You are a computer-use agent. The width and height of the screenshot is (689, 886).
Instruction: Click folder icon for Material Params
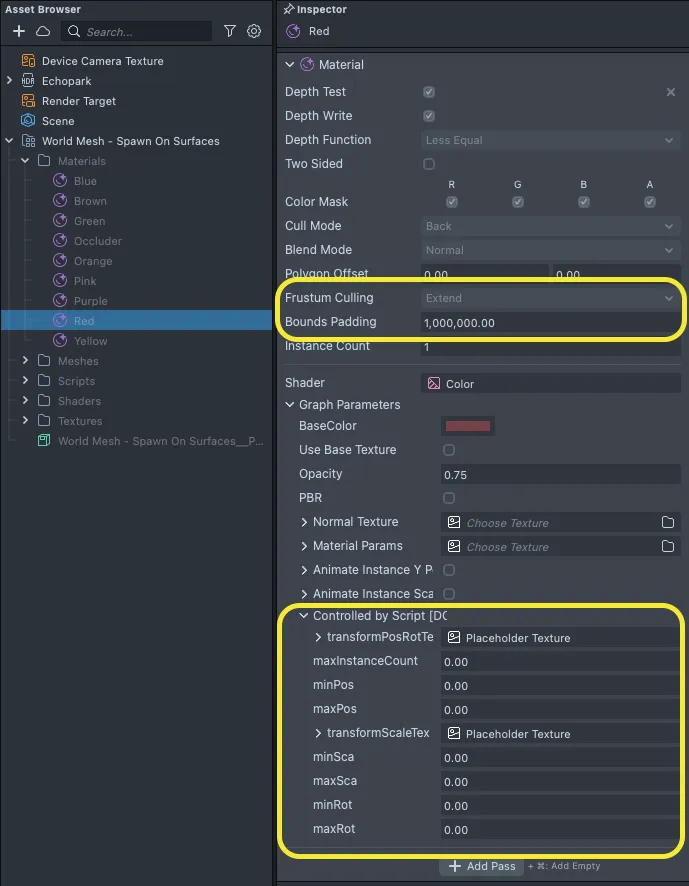click(x=668, y=546)
